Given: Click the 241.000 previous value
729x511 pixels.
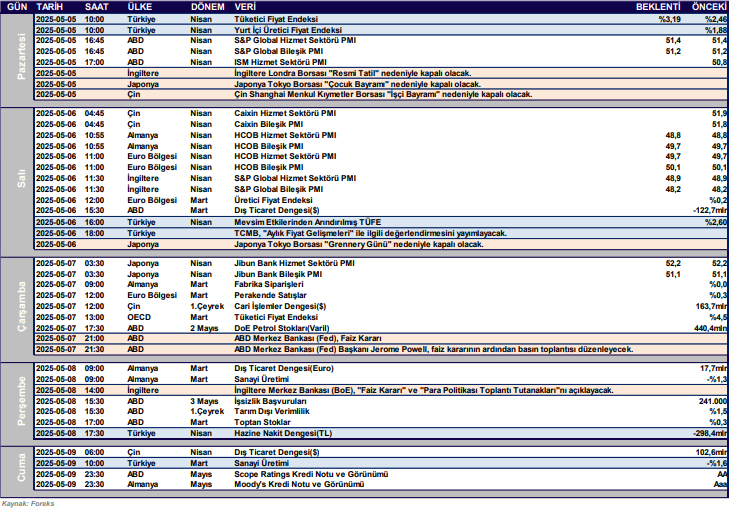Looking at the screenshot, I should (x=713, y=401).
